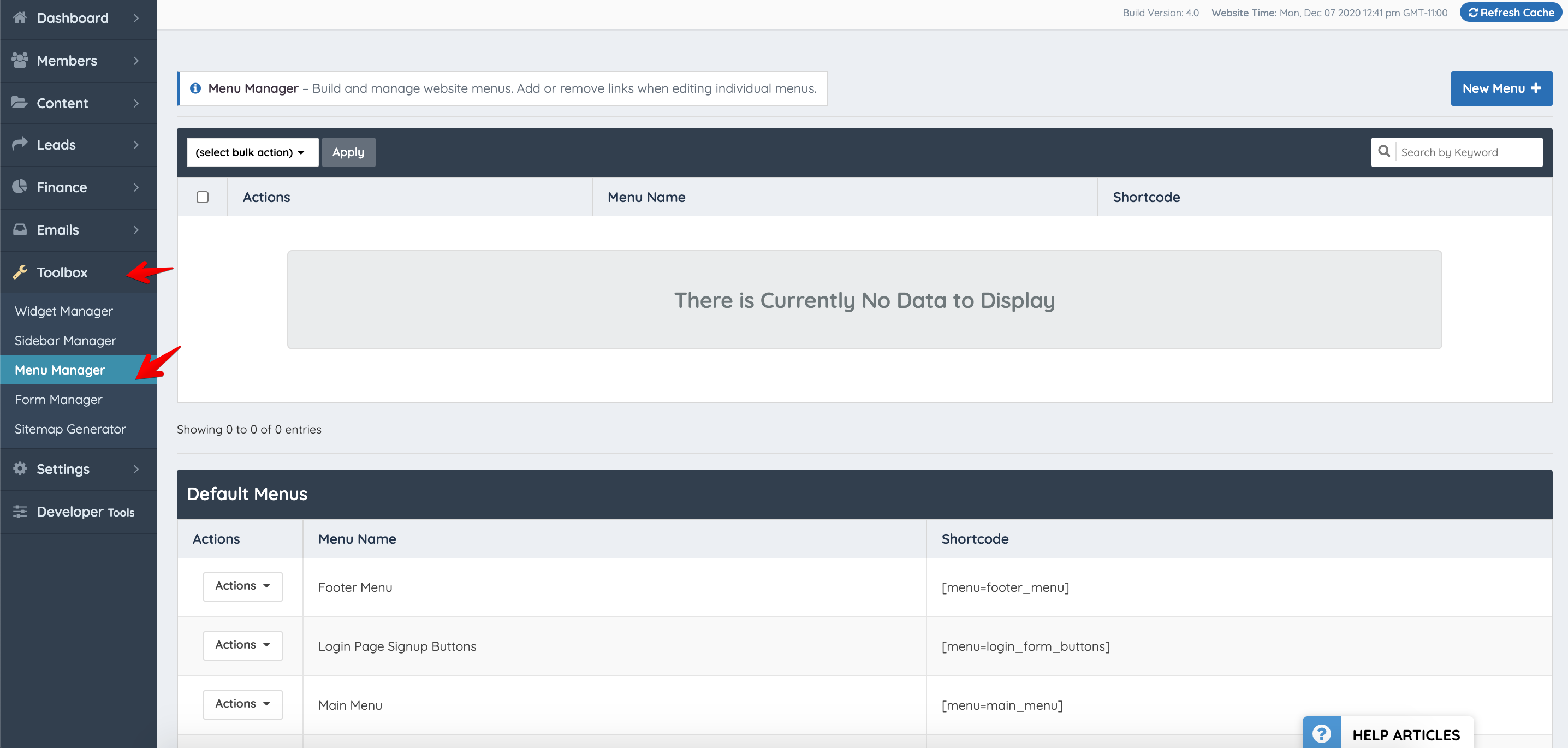
Task: Click the New Menu button
Action: (1501, 88)
